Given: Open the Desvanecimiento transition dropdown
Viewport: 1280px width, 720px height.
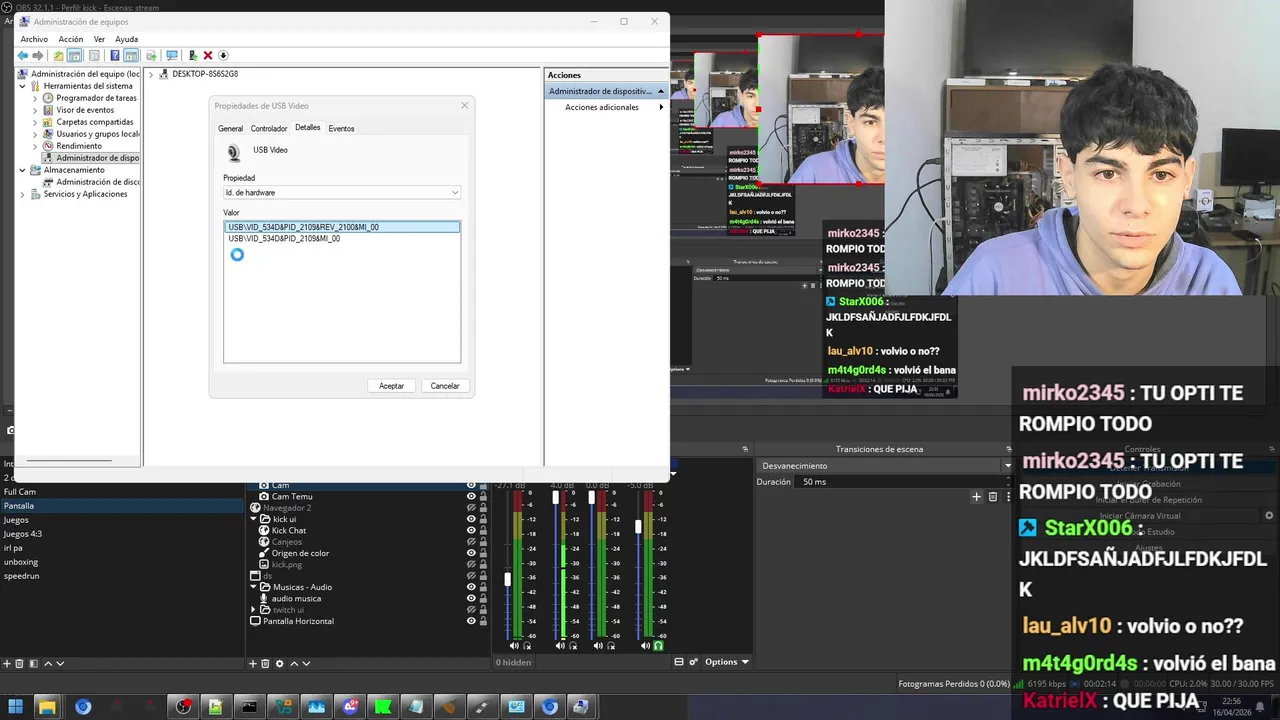Looking at the screenshot, I should coord(885,466).
